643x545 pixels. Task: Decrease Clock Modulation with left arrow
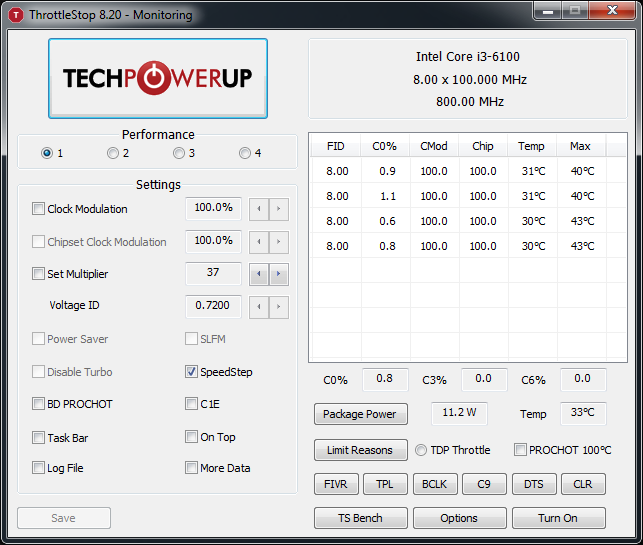(x=259, y=209)
